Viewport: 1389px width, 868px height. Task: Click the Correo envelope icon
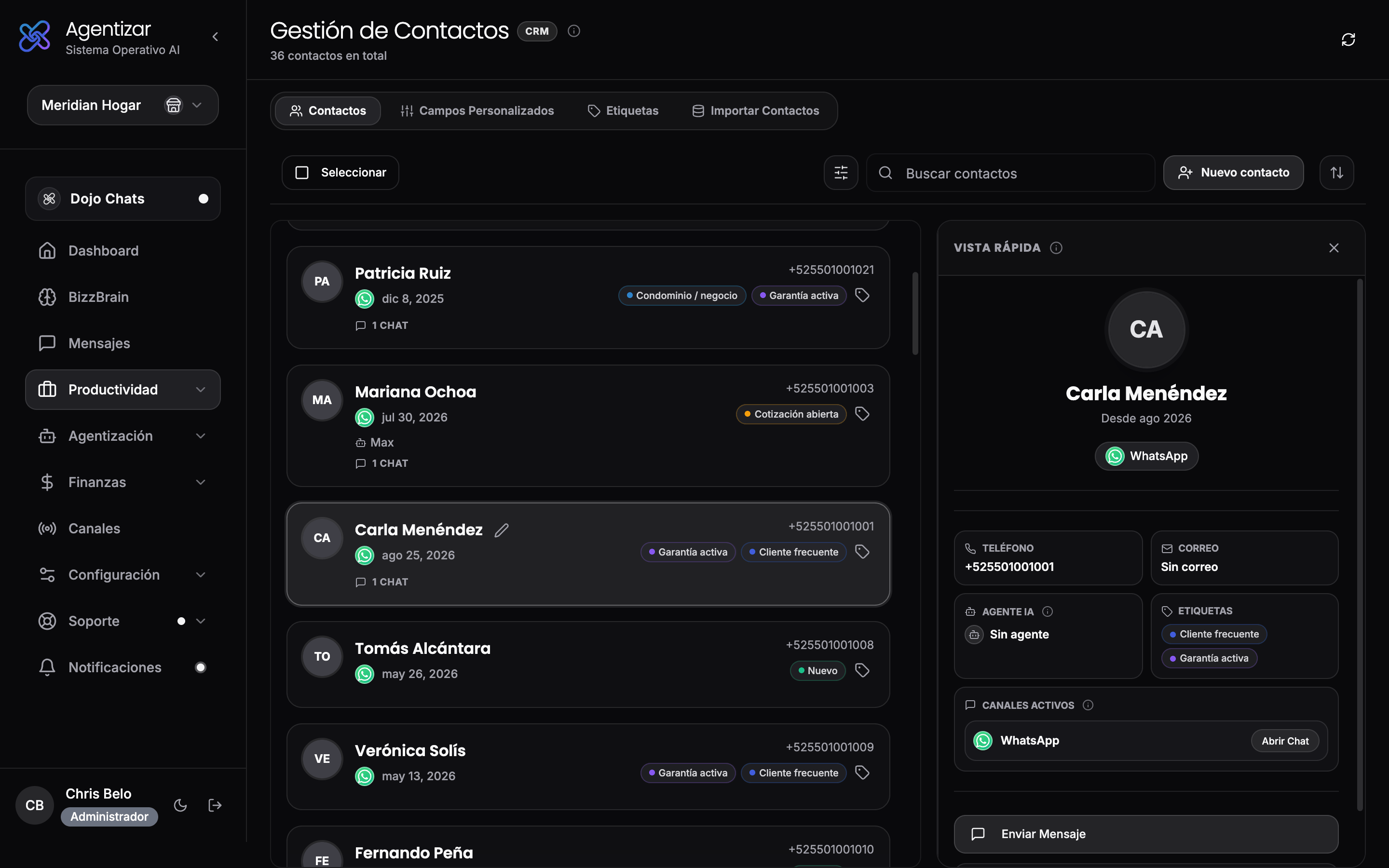click(x=1167, y=549)
